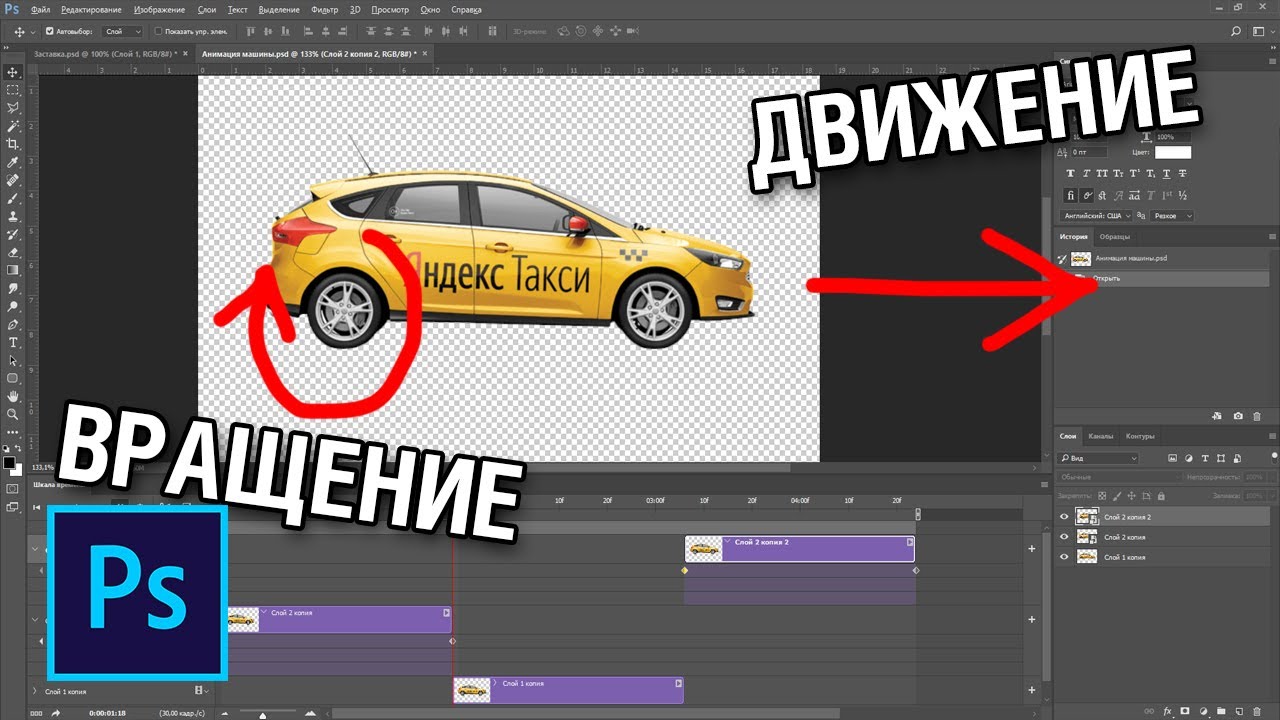Filter layers by type (T) icon
1280x720 pixels.
(x=1206, y=458)
